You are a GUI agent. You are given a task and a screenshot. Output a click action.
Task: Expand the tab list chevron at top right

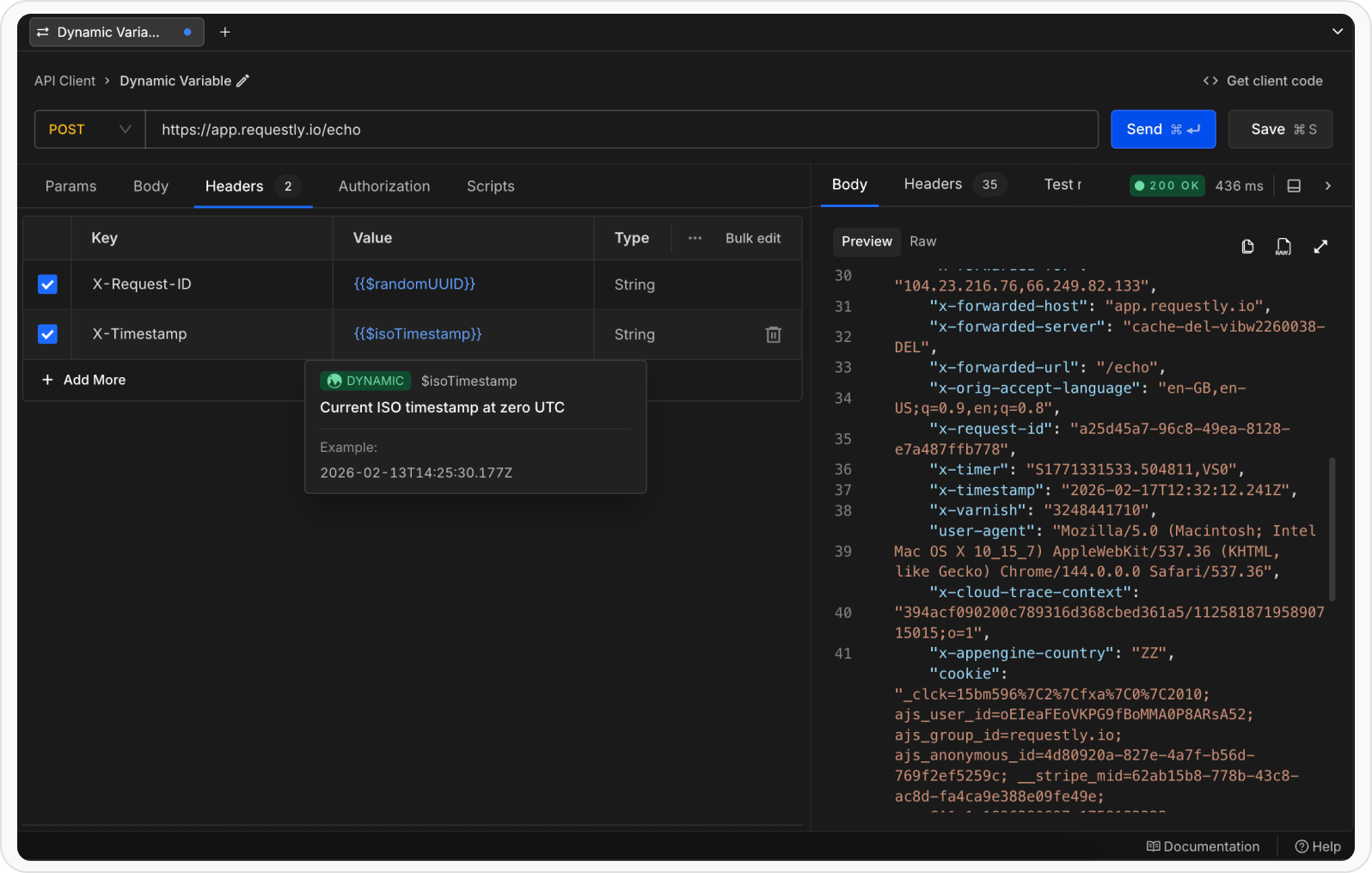click(1337, 32)
